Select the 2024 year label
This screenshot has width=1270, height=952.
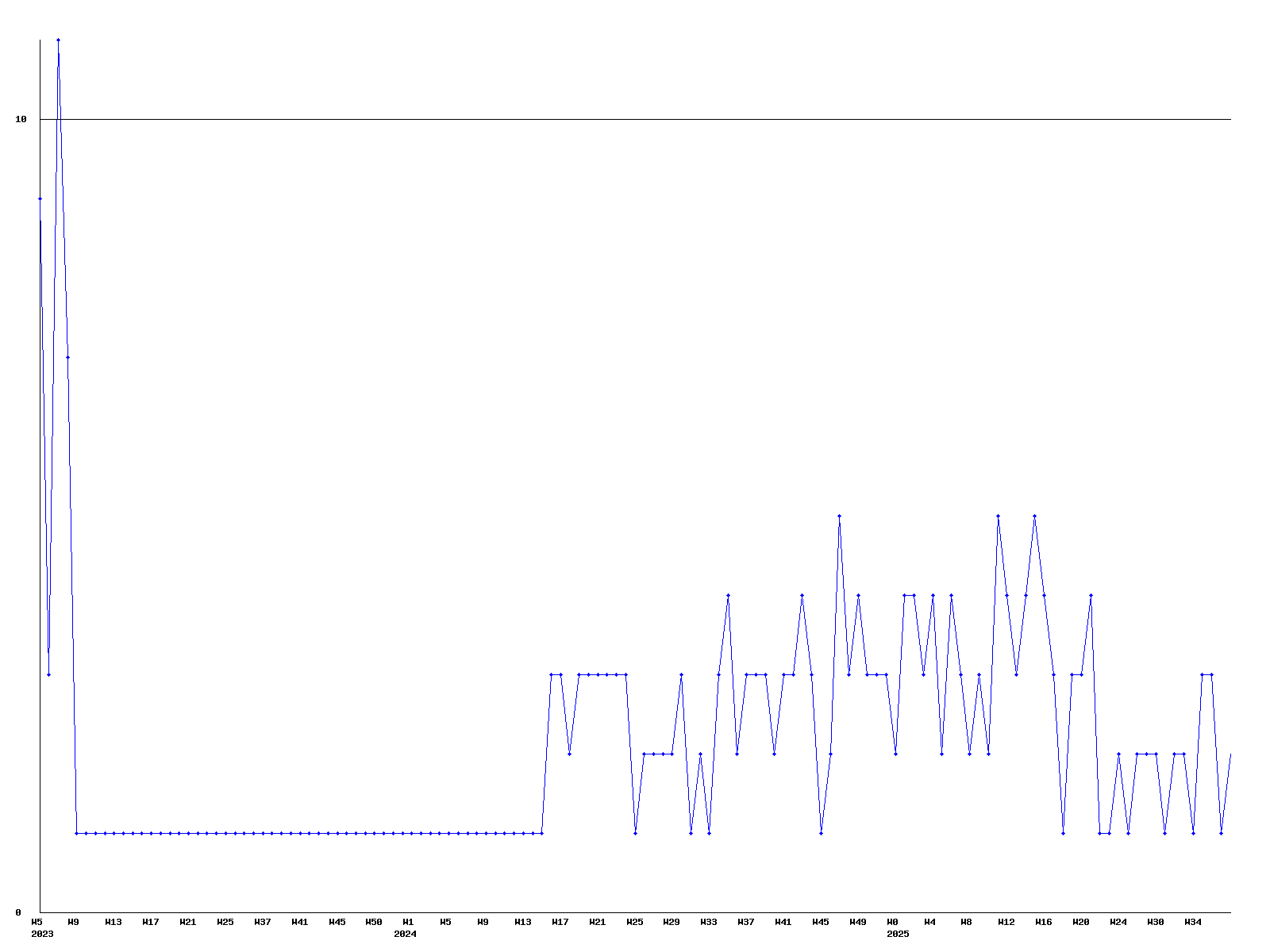click(x=405, y=934)
